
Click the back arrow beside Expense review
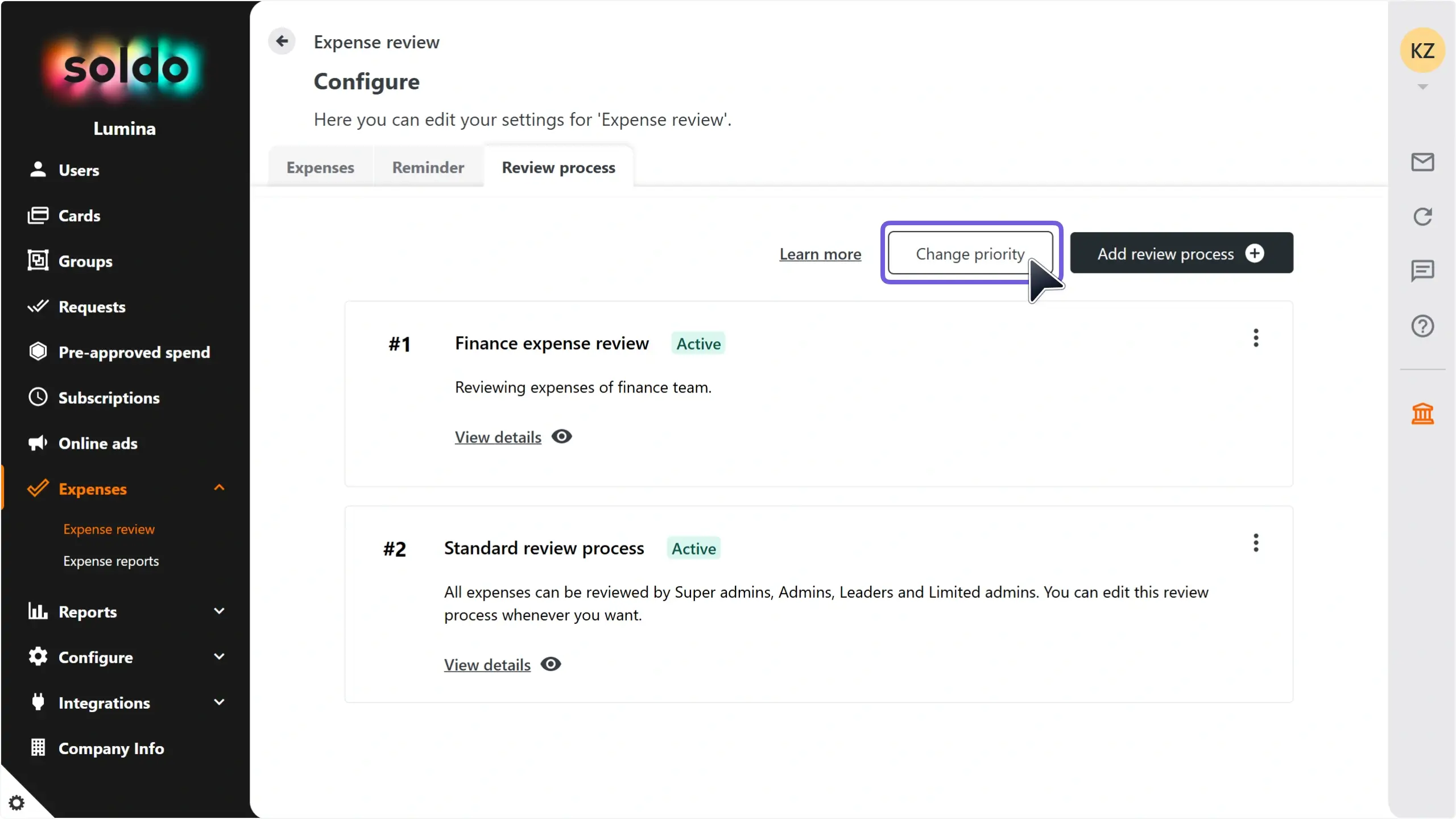point(282,41)
